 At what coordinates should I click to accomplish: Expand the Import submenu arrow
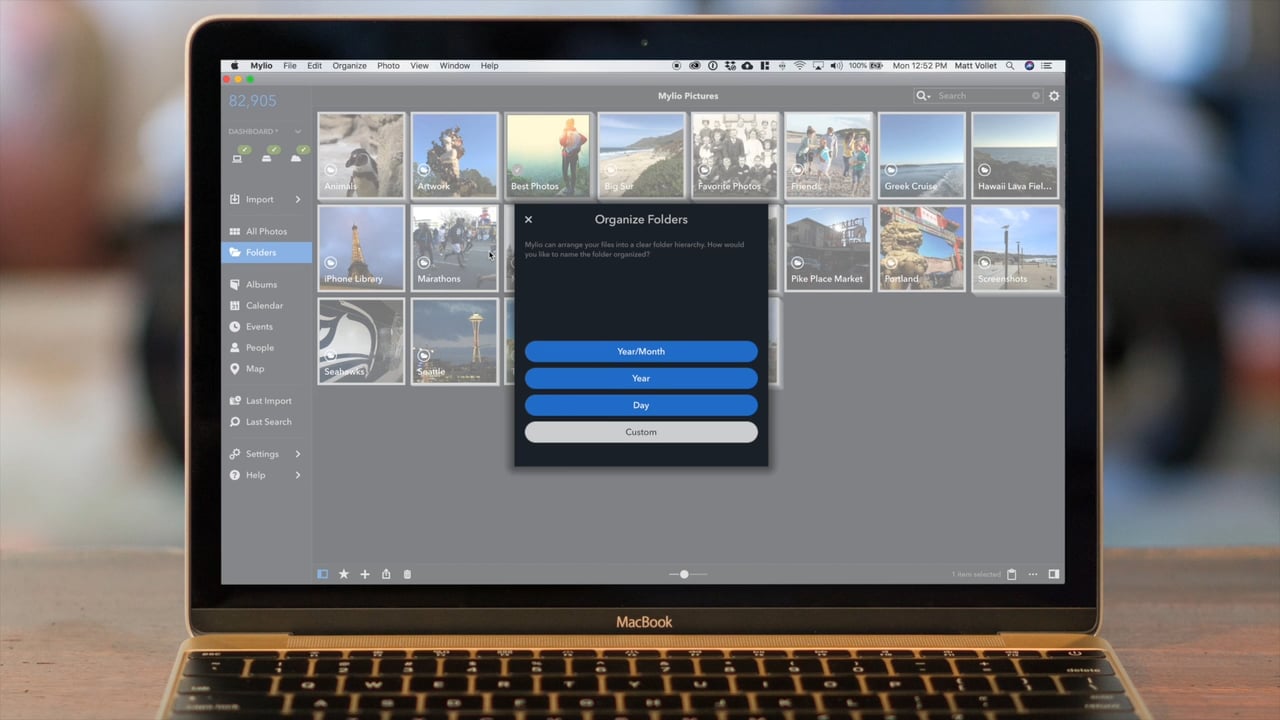298,200
